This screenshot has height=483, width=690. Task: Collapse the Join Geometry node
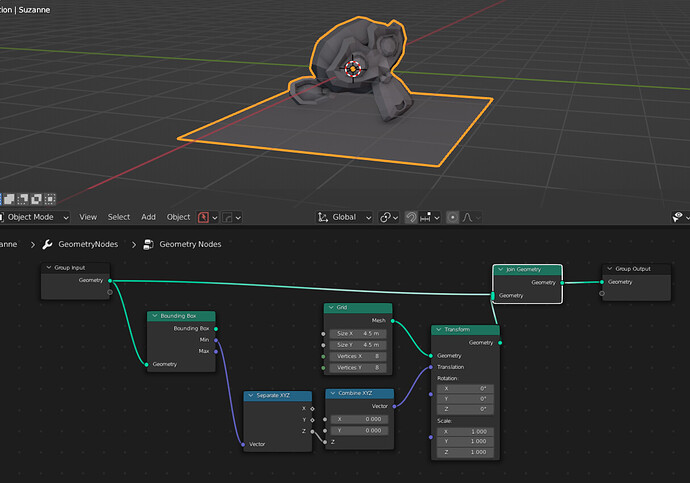tap(500, 269)
